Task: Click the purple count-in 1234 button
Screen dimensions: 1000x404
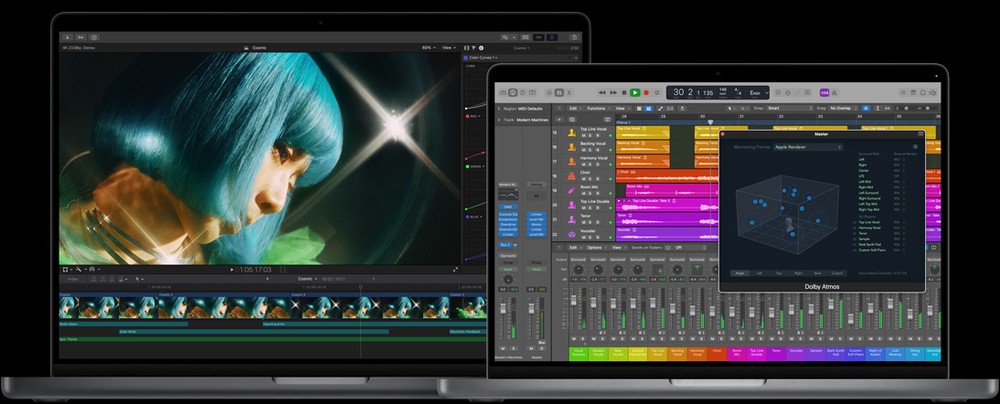Action: click(x=825, y=92)
